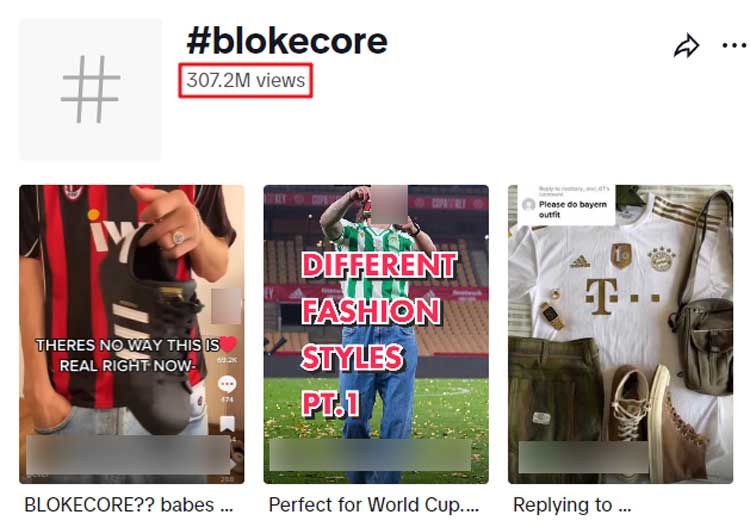Click the #blokecore hashtag title
Viewport: 750px width, 527px height.
point(286,42)
